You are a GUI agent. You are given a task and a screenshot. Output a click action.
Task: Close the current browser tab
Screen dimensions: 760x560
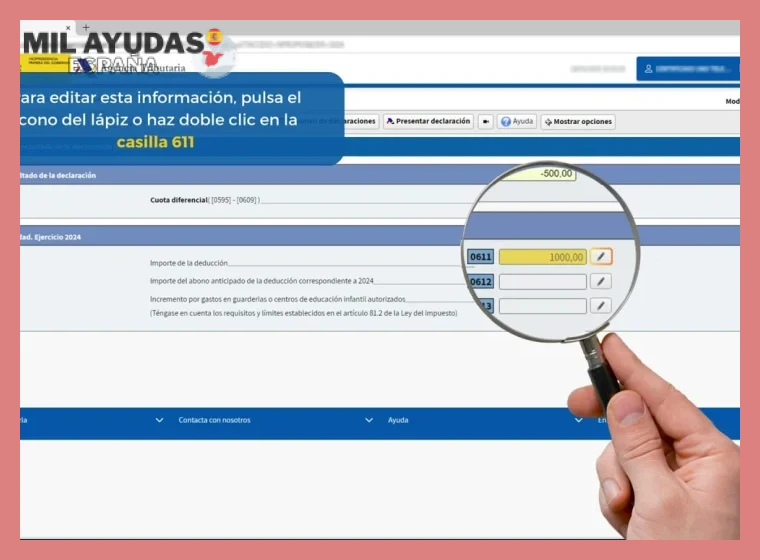68,28
